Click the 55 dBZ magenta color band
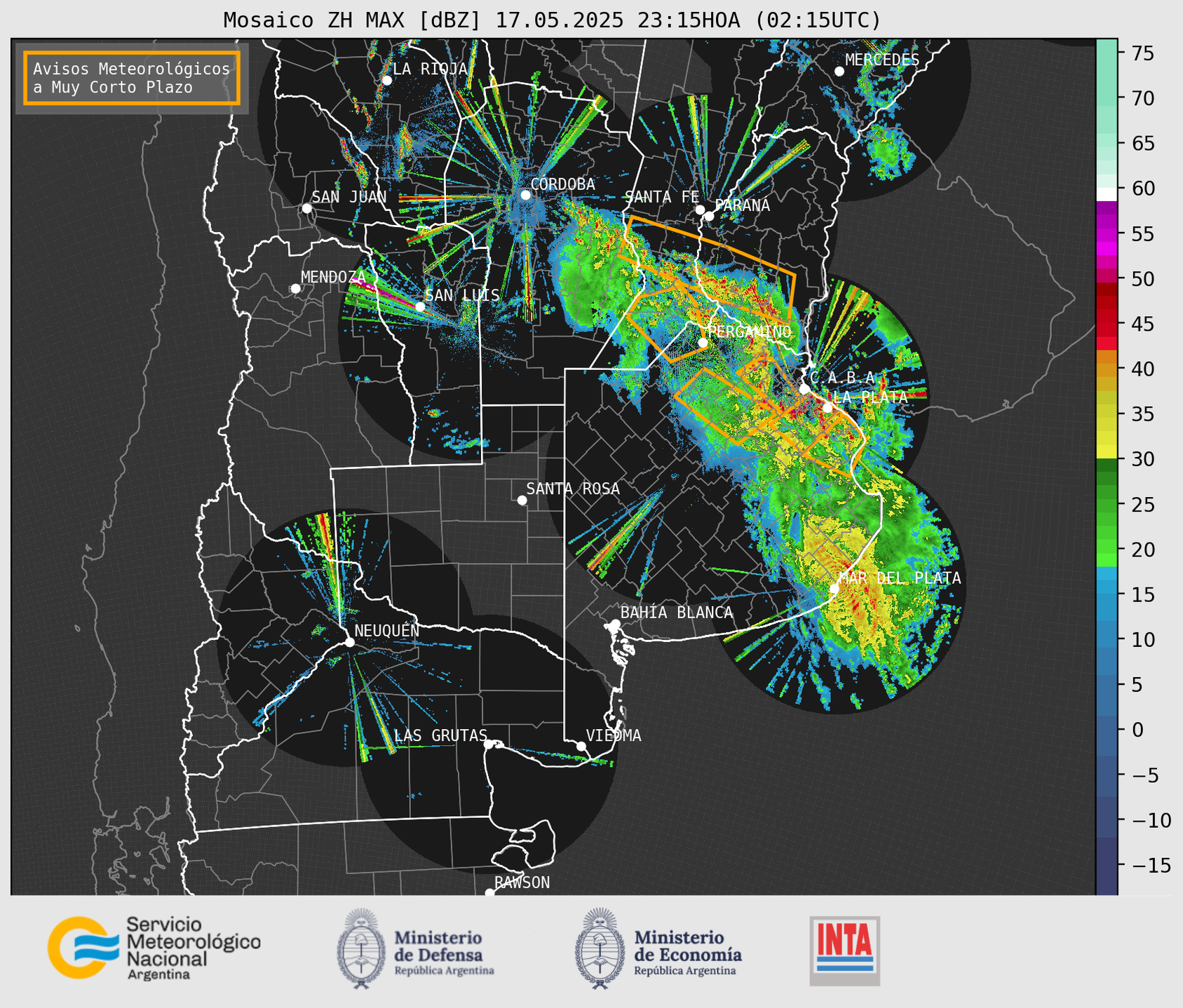The height and width of the screenshot is (1008, 1183). point(1107,233)
